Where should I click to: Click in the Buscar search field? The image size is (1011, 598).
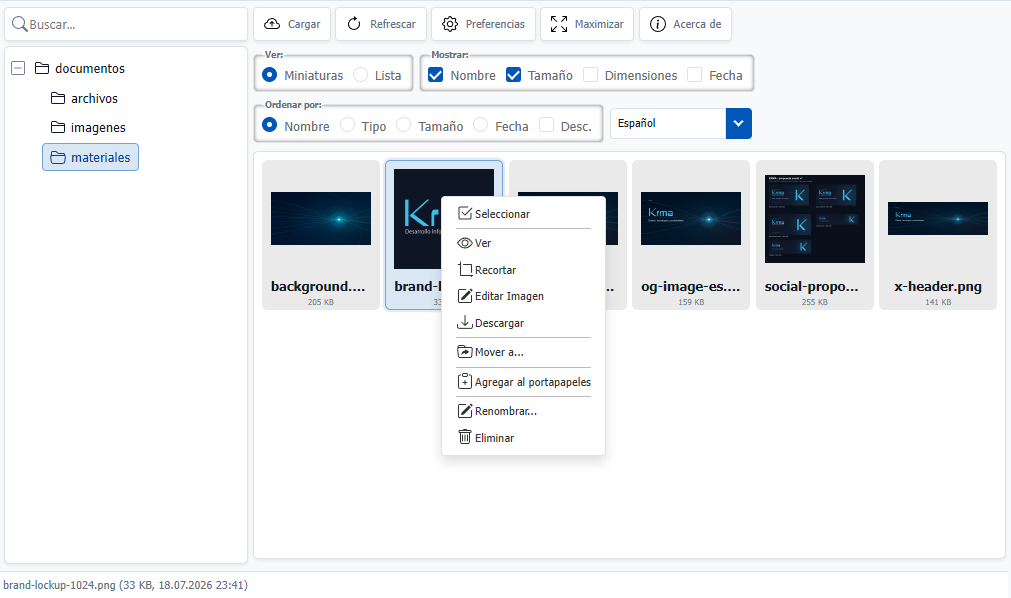click(126, 25)
